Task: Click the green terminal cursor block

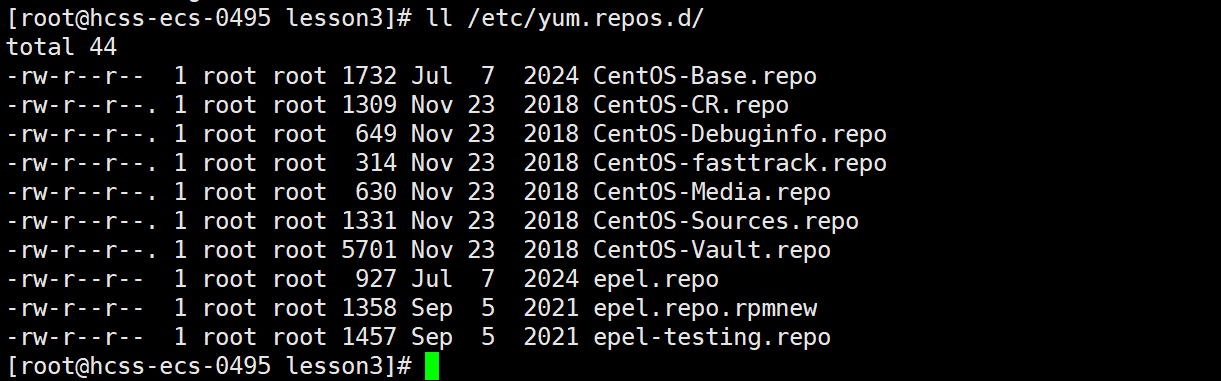Action: pos(431,366)
